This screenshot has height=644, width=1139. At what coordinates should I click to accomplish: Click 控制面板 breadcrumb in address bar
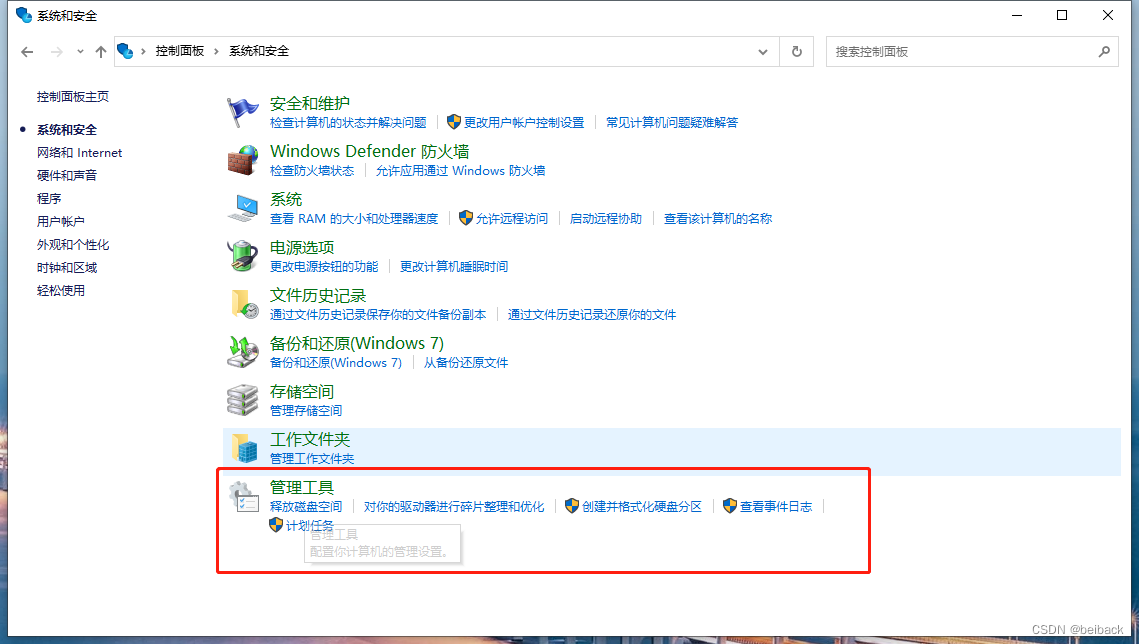pos(180,51)
